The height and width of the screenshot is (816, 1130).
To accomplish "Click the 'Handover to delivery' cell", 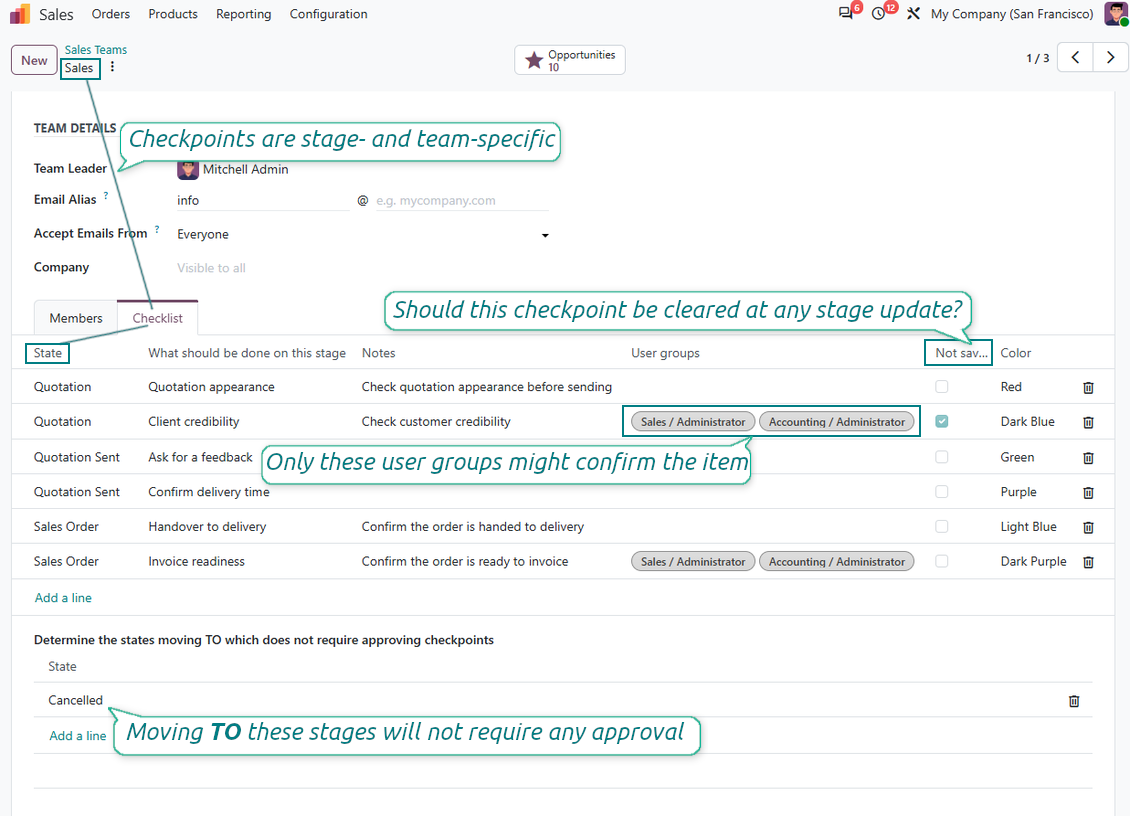I will 208,527.
